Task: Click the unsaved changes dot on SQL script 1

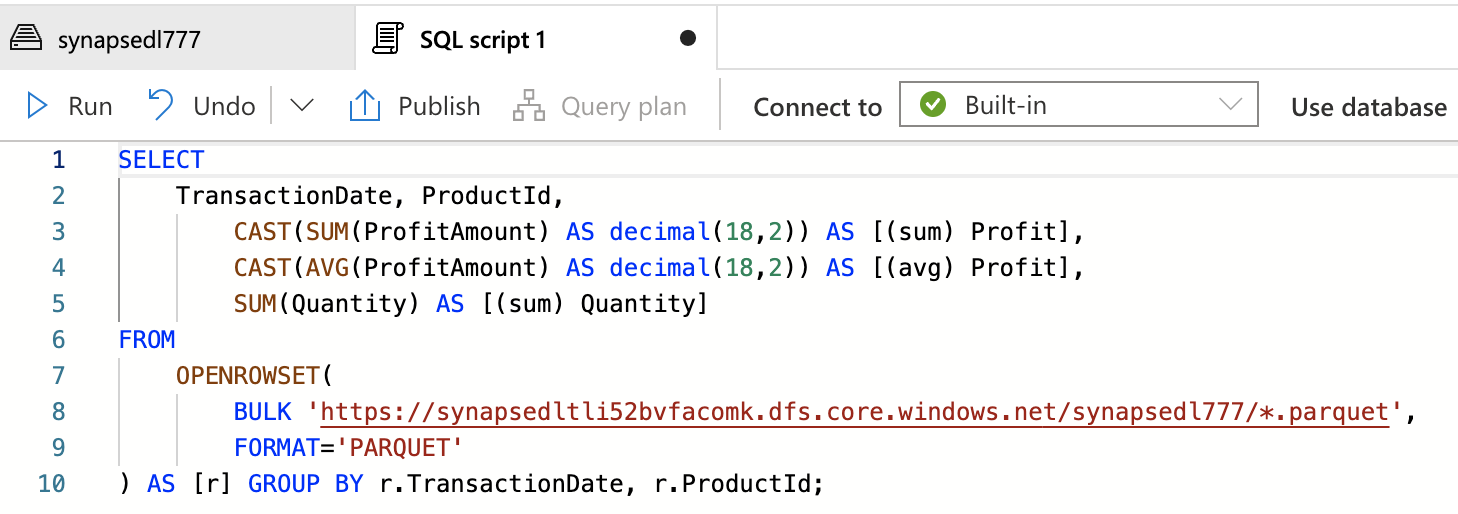Action: (687, 39)
